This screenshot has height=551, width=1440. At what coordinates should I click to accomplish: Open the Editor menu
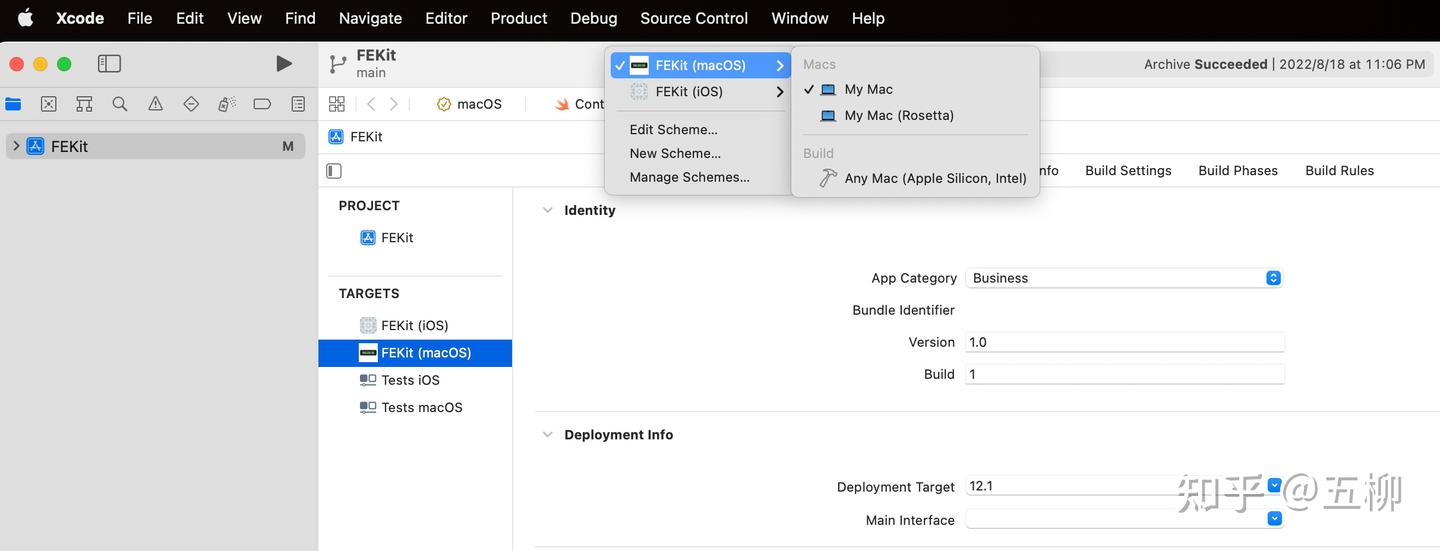point(446,18)
